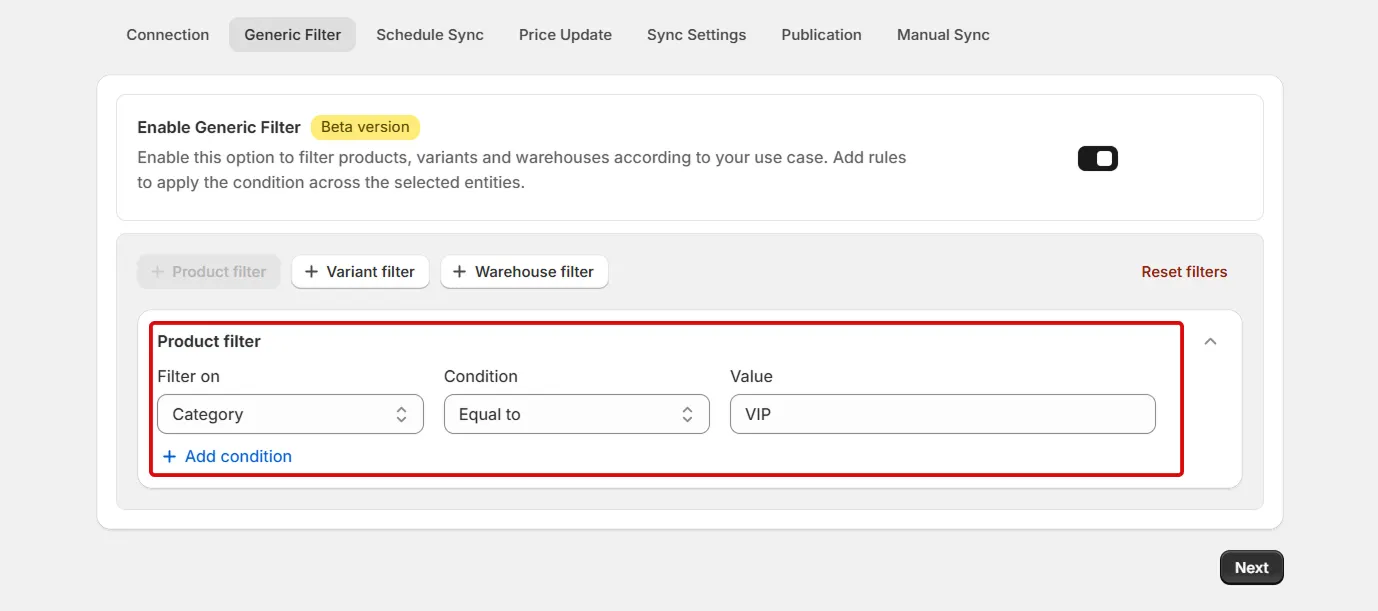This screenshot has height=611, width=1378.
Task: Click the Value label
Action: 751,376
